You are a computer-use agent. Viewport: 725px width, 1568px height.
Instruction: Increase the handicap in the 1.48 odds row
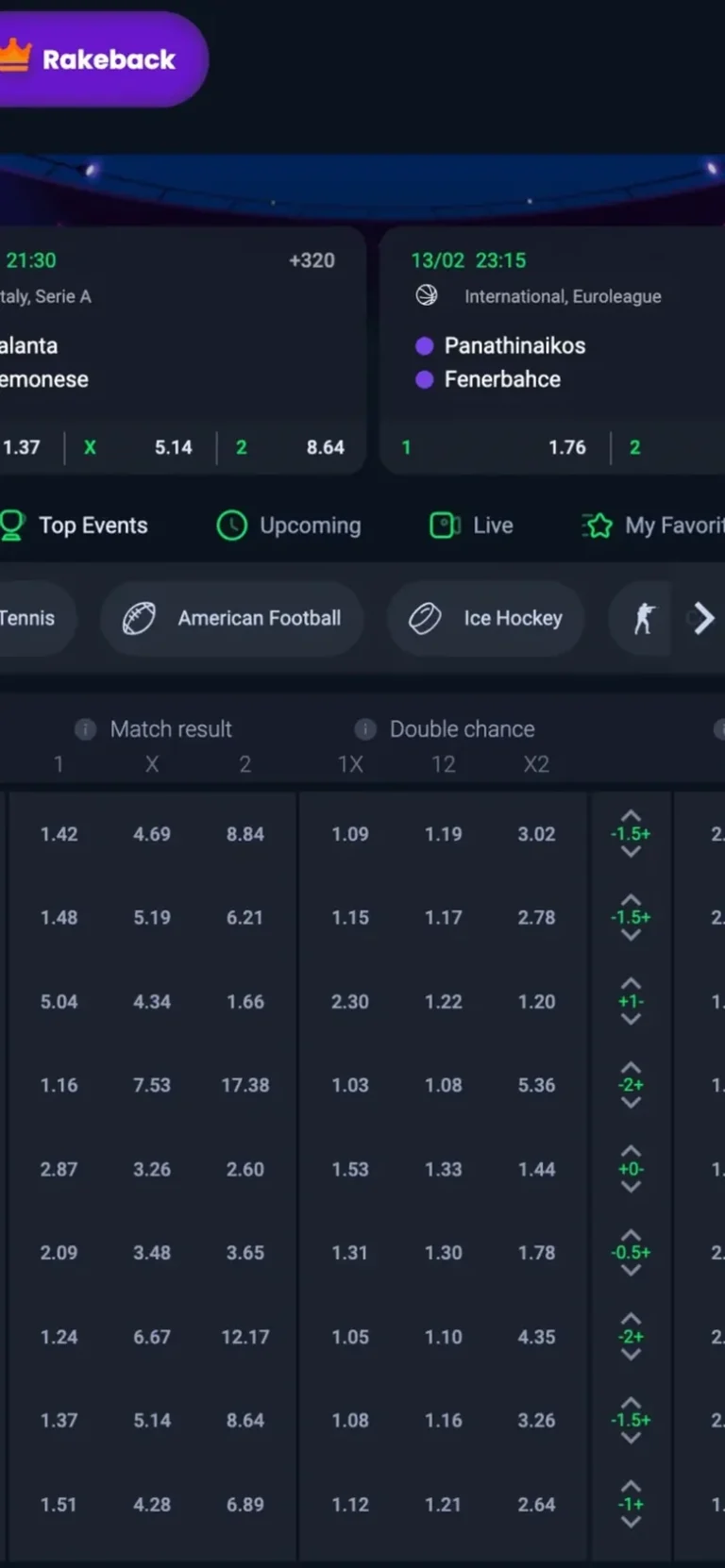pos(631,900)
